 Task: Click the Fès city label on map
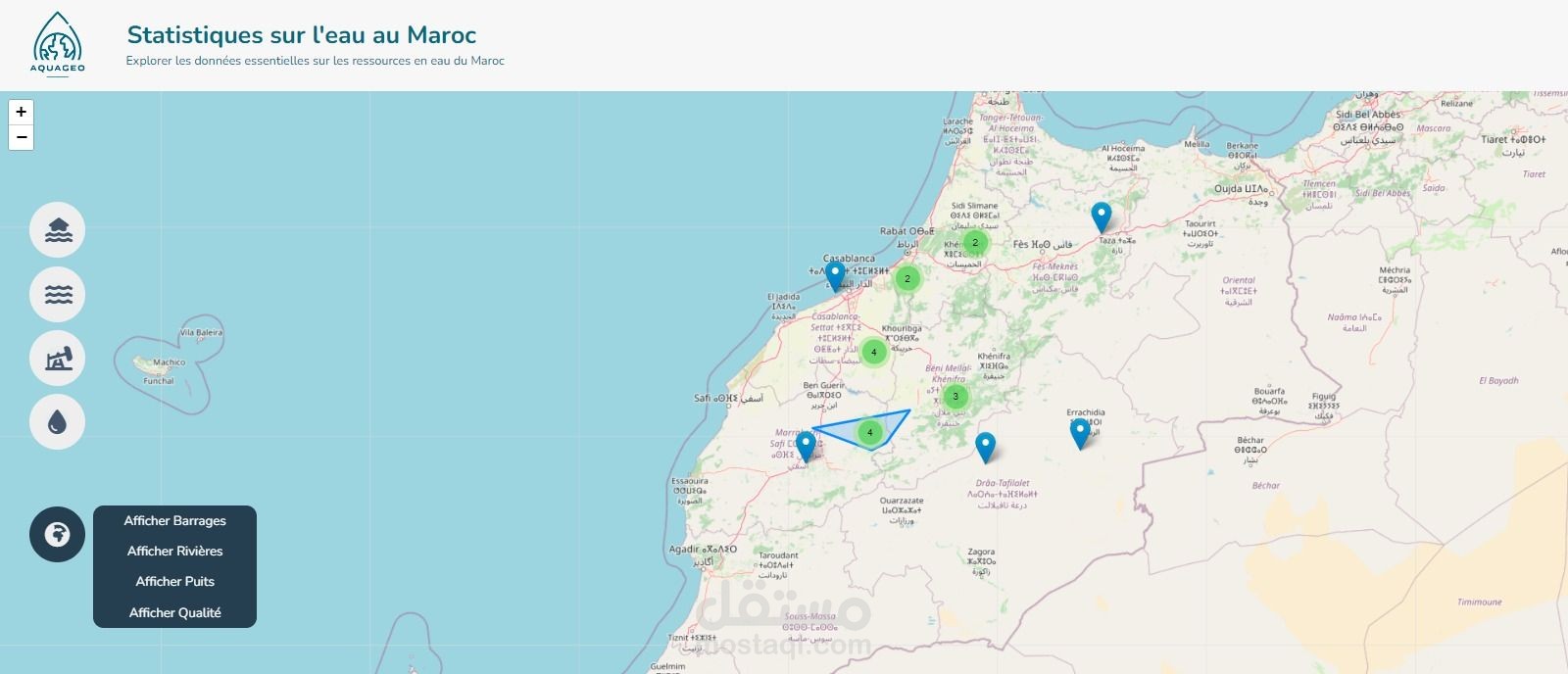[1043, 244]
